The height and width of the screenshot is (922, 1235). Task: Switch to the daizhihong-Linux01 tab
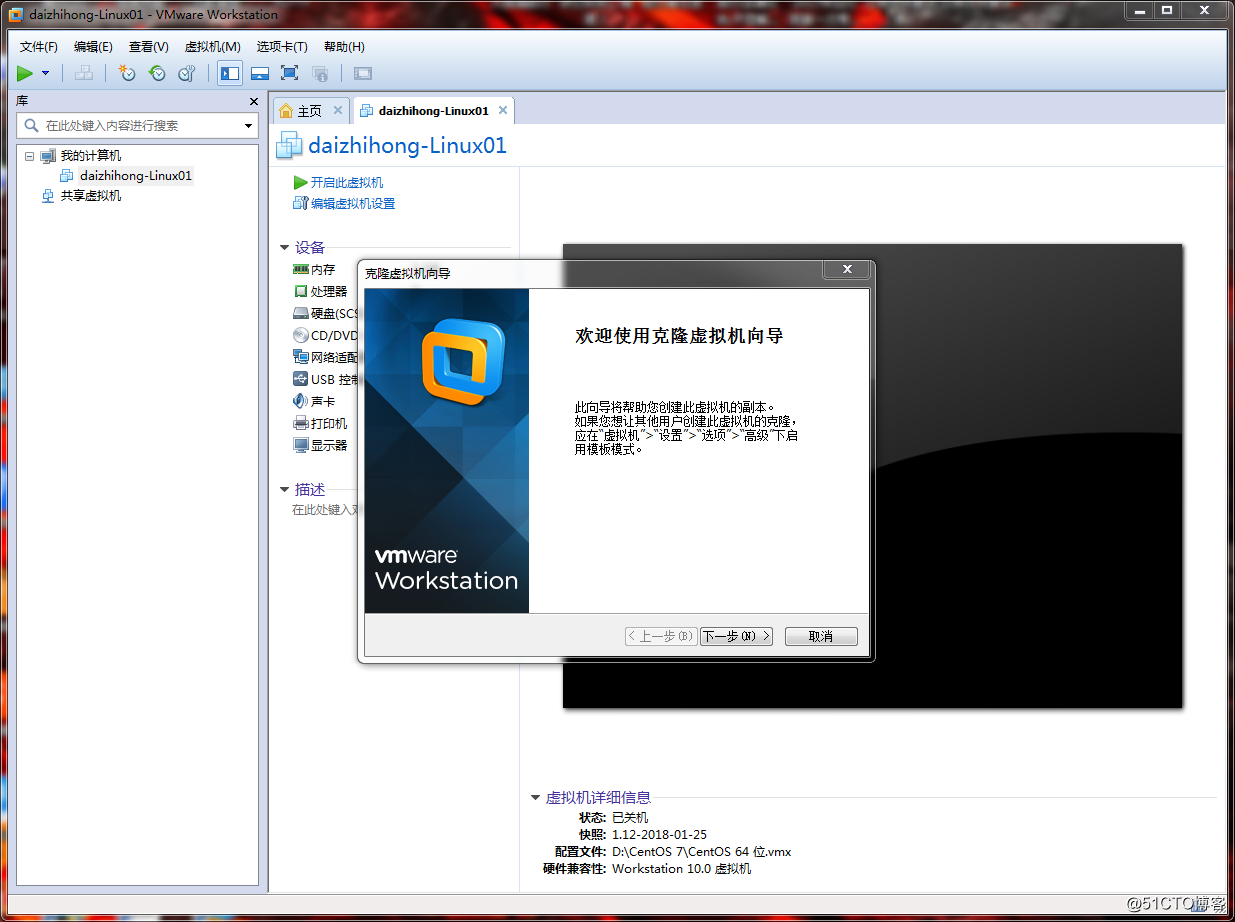coord(433,111)
